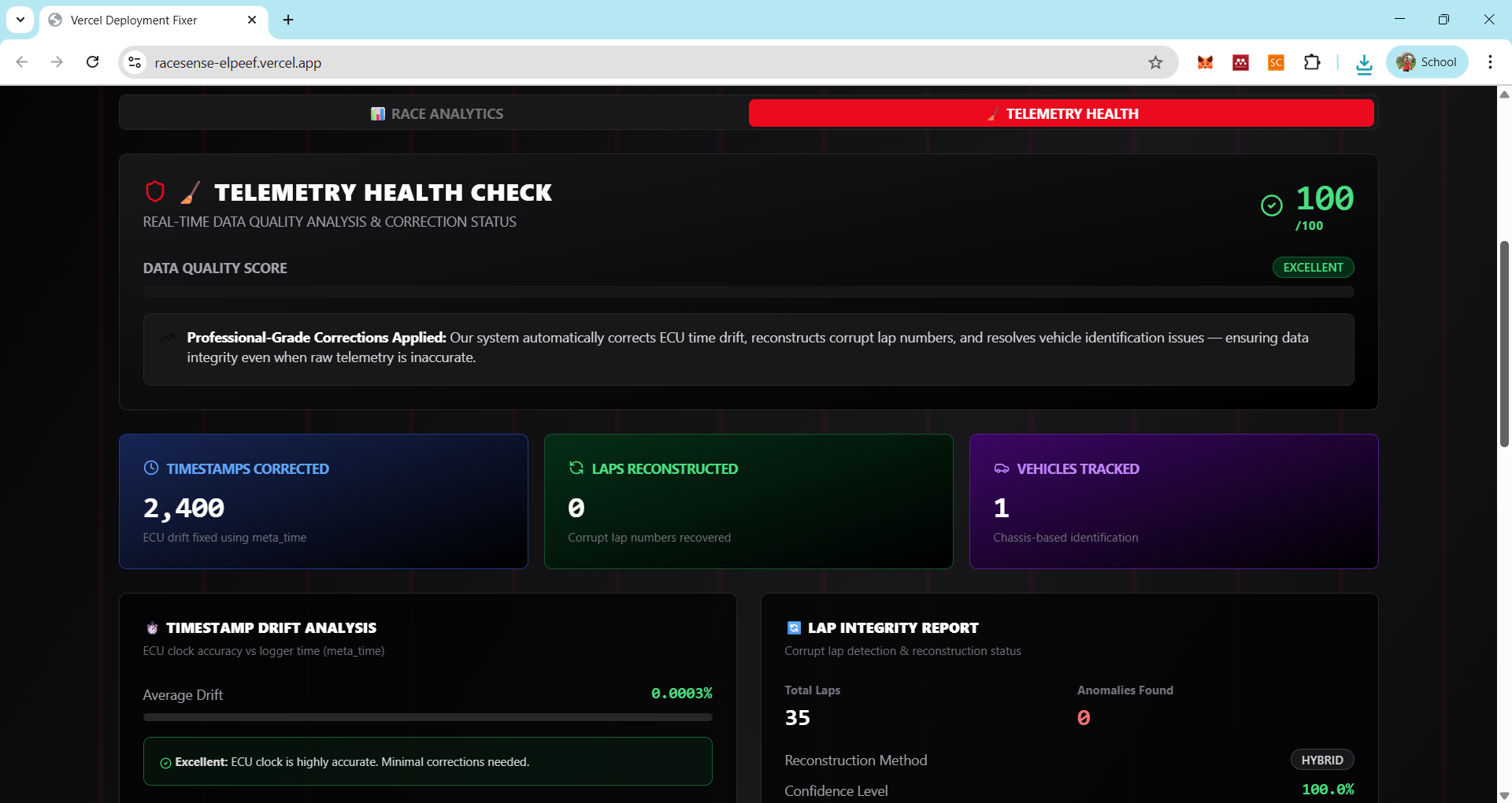Click the refresh icon on Laps Reconstructed card
This screenshot has width=1512, height=803.
point(576,468)
